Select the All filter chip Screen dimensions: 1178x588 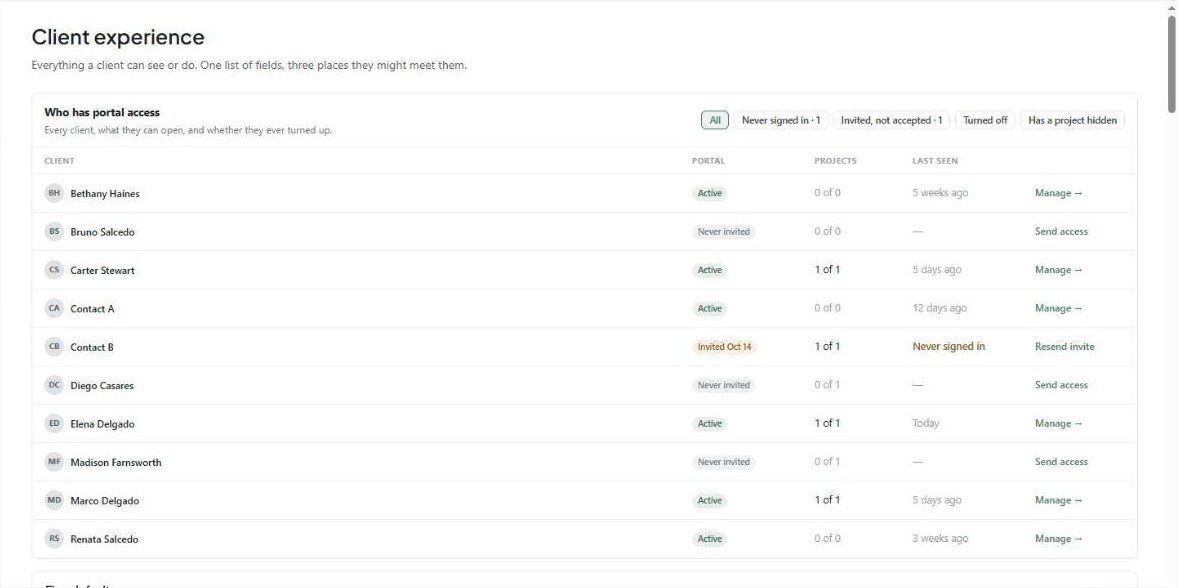tap(714, 120)
